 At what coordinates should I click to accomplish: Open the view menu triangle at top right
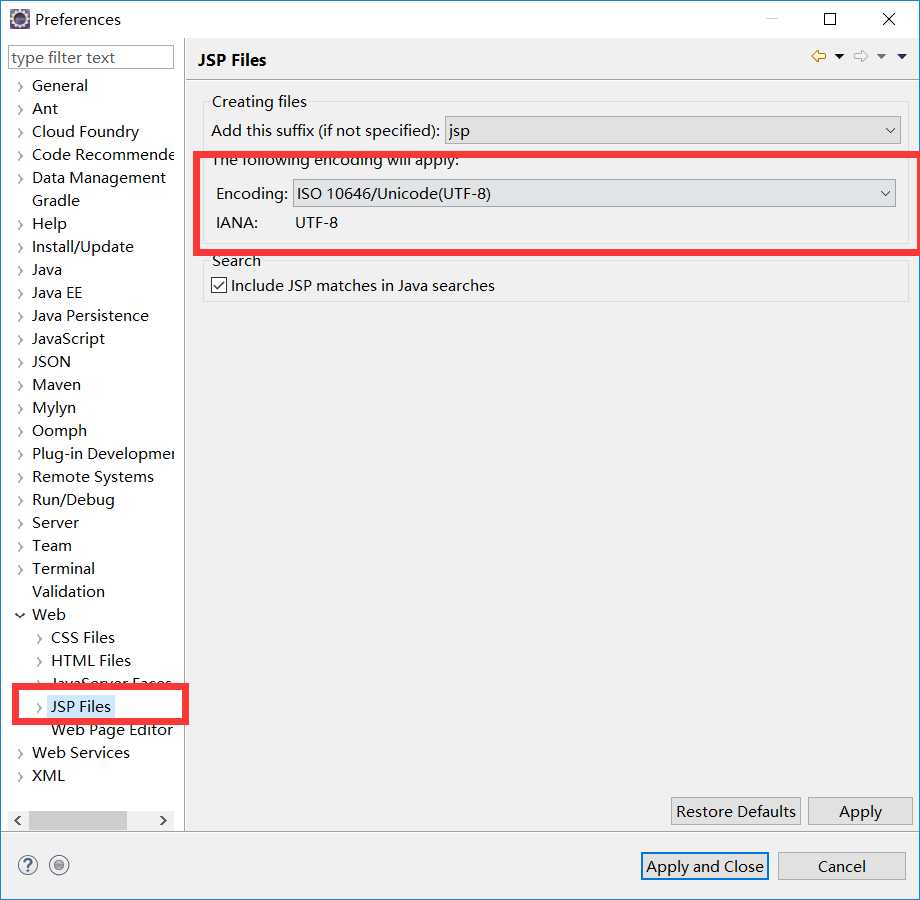tap(902, 56)
